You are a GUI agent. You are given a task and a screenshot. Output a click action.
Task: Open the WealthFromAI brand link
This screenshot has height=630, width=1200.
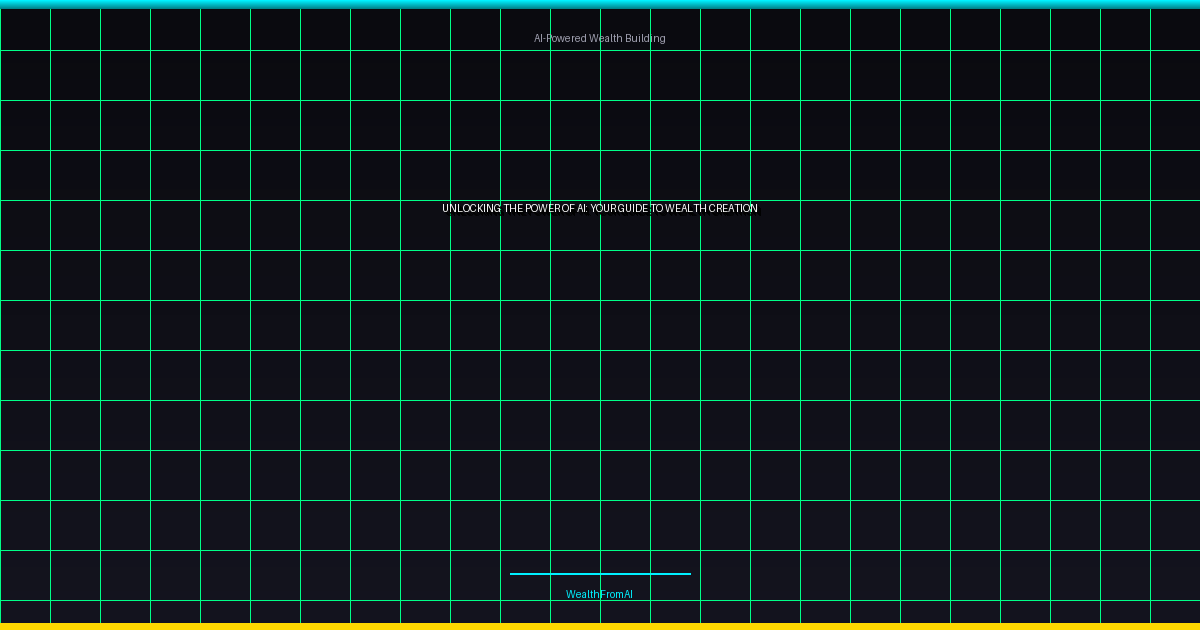coord(599,594)
